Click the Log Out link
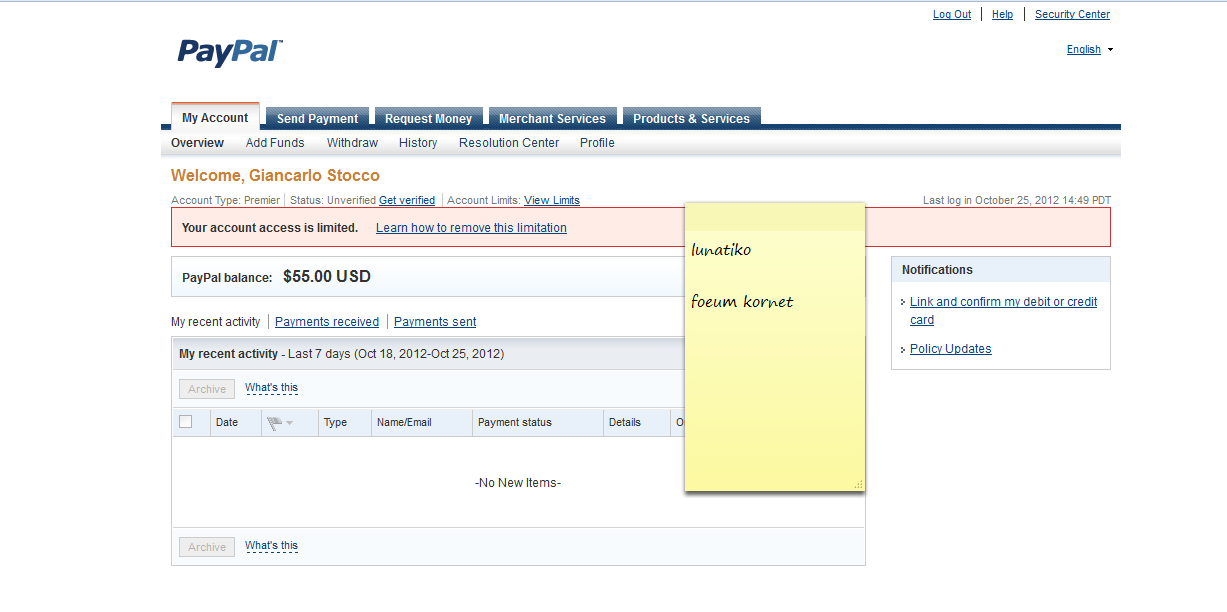1227x612 pixels. pyautogui.click(x=952, y=14)
